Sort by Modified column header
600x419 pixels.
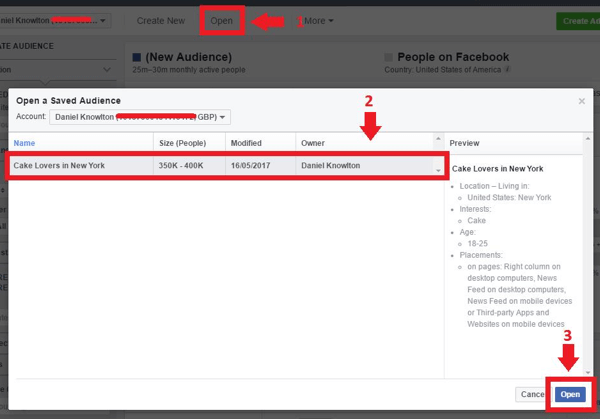(246, 143)
